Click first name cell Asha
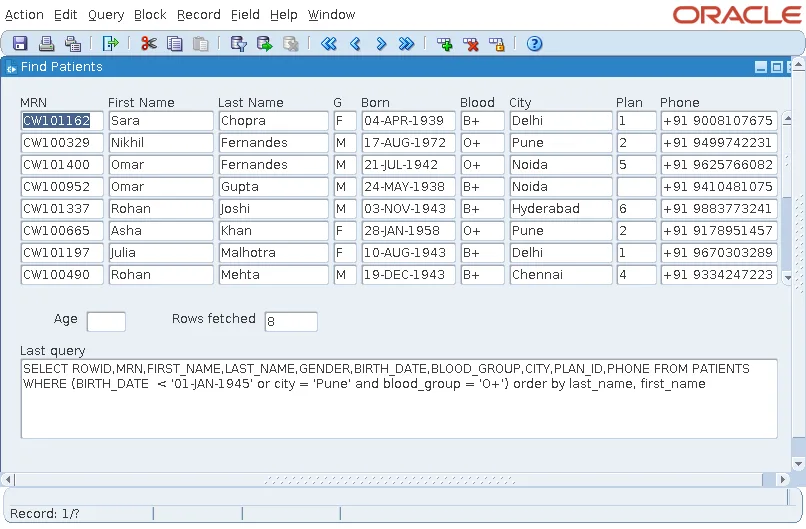The image size is (806, 529). point(161,231)
